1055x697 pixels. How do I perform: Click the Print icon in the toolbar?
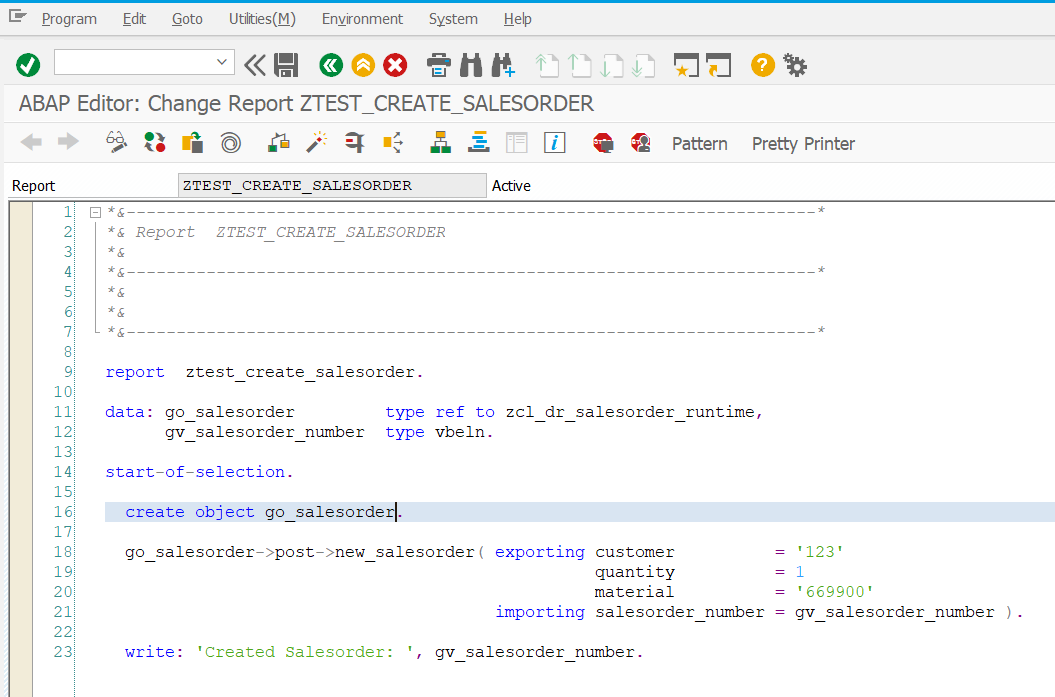coord(439,66)
